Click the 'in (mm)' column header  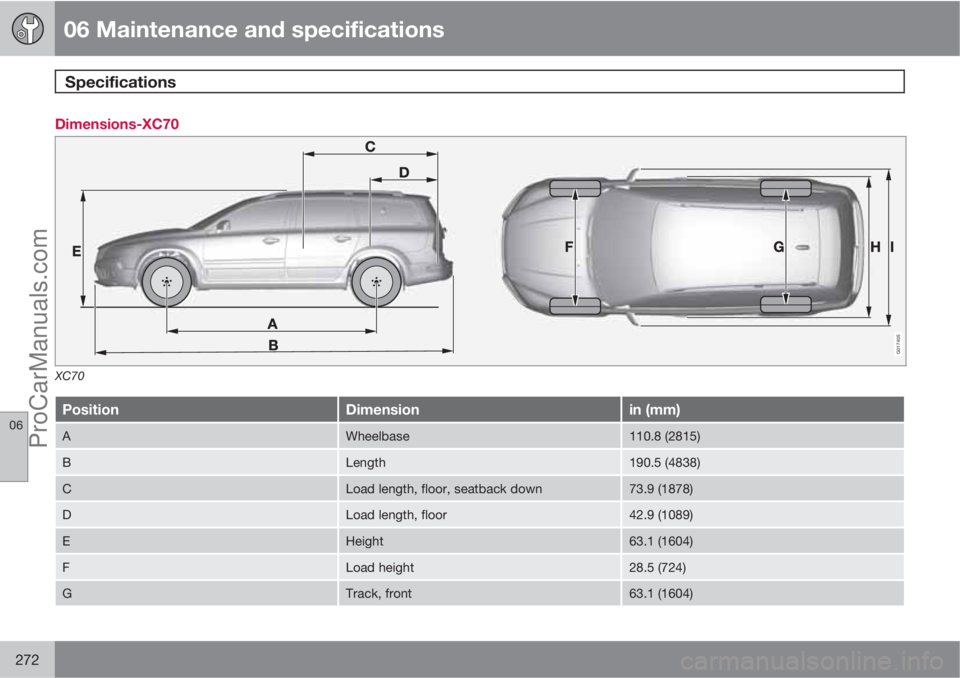tap(763, 409)
